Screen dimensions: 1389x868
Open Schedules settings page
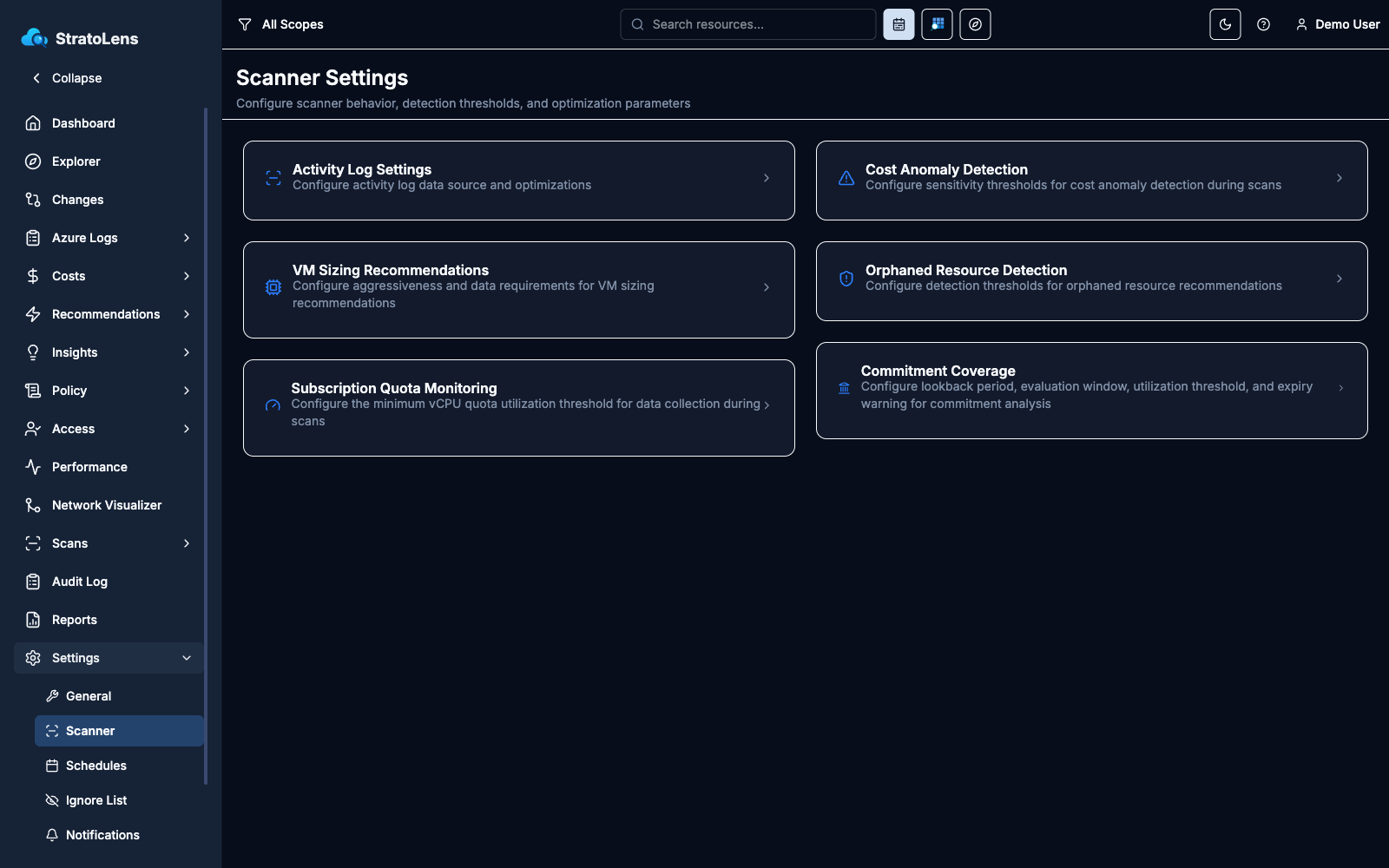click(x=119, y=766)
